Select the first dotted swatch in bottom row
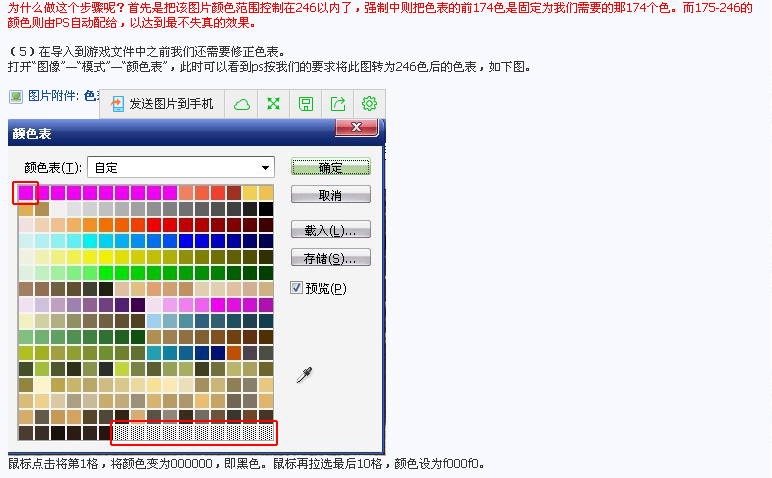The width and height of the screenshot is (772, 478). pos(121,433)
